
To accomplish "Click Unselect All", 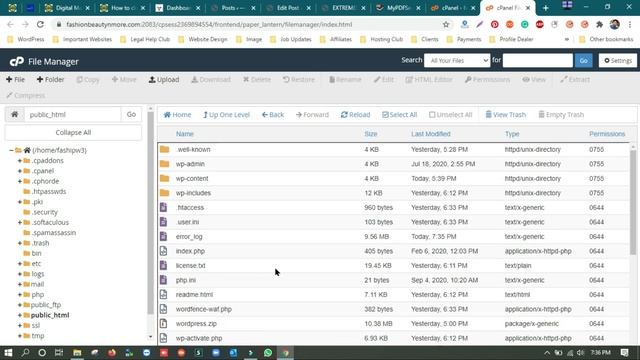I will pyautogui.click(x=451, y=115).
